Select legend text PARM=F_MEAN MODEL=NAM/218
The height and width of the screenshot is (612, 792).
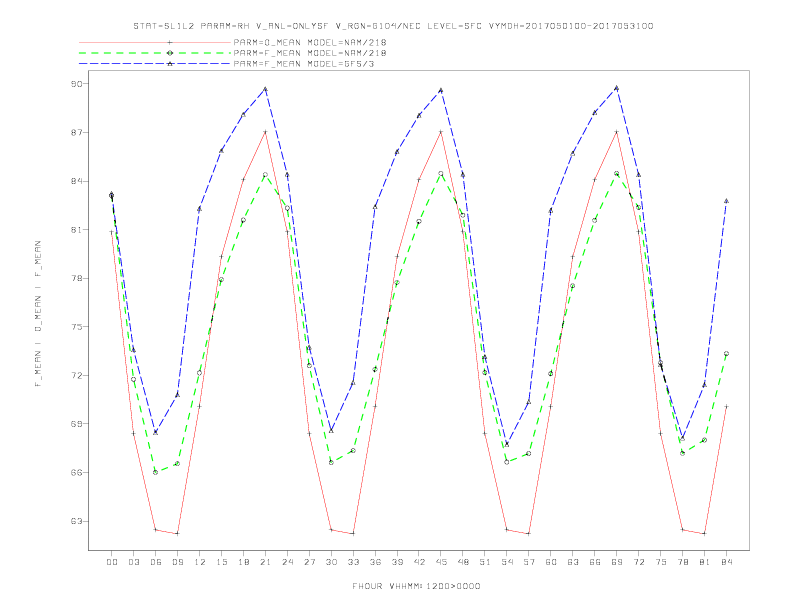pos(310,53)
